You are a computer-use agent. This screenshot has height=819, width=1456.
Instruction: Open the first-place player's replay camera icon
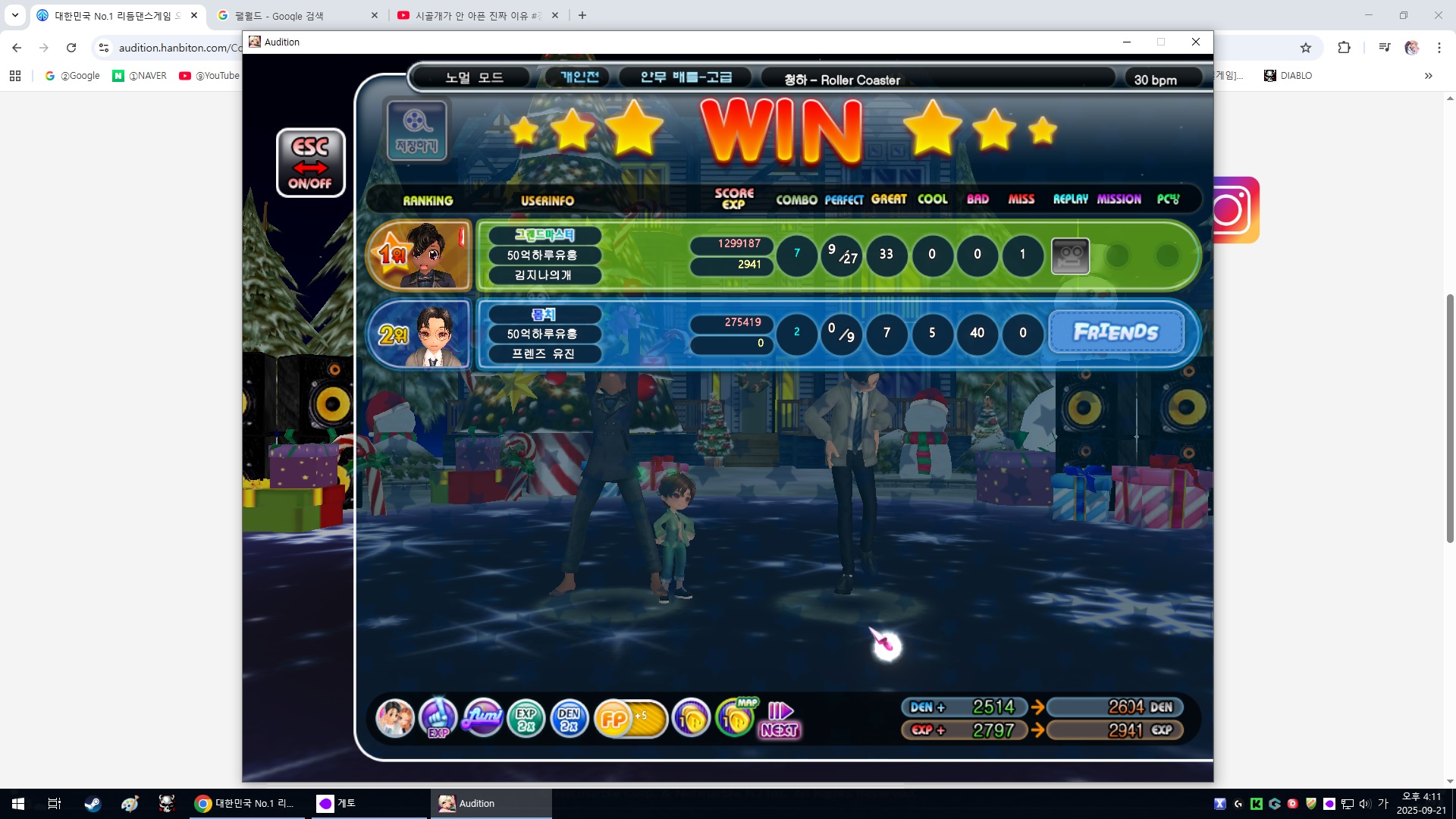[1070, 256]
